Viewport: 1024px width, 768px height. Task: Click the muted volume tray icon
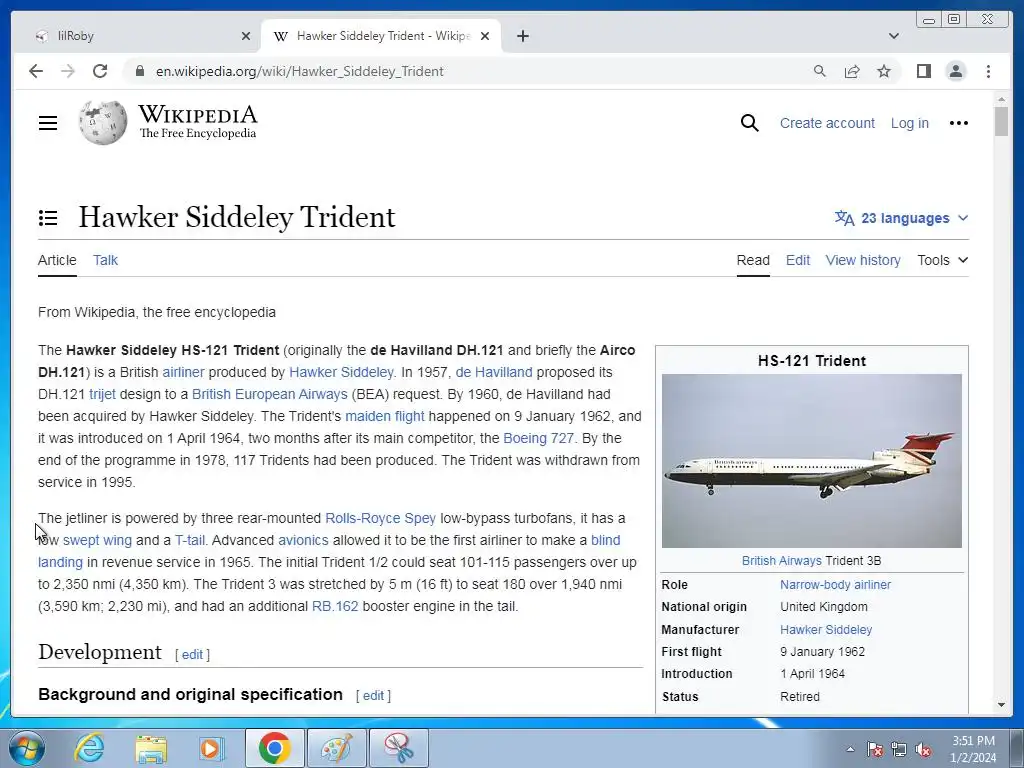pyautogui.click(x=923, y=749)
